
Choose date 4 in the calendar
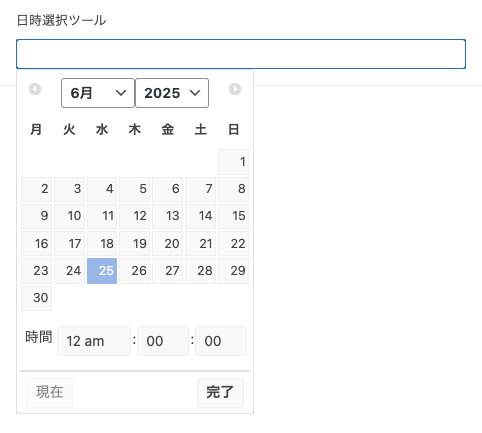(102, 189)
